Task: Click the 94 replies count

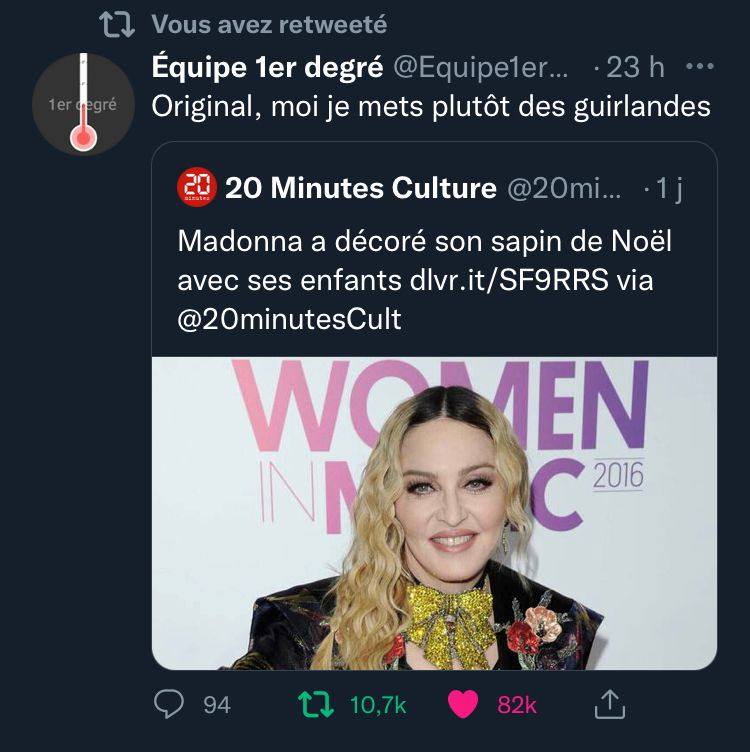Action: pos(216,705)
